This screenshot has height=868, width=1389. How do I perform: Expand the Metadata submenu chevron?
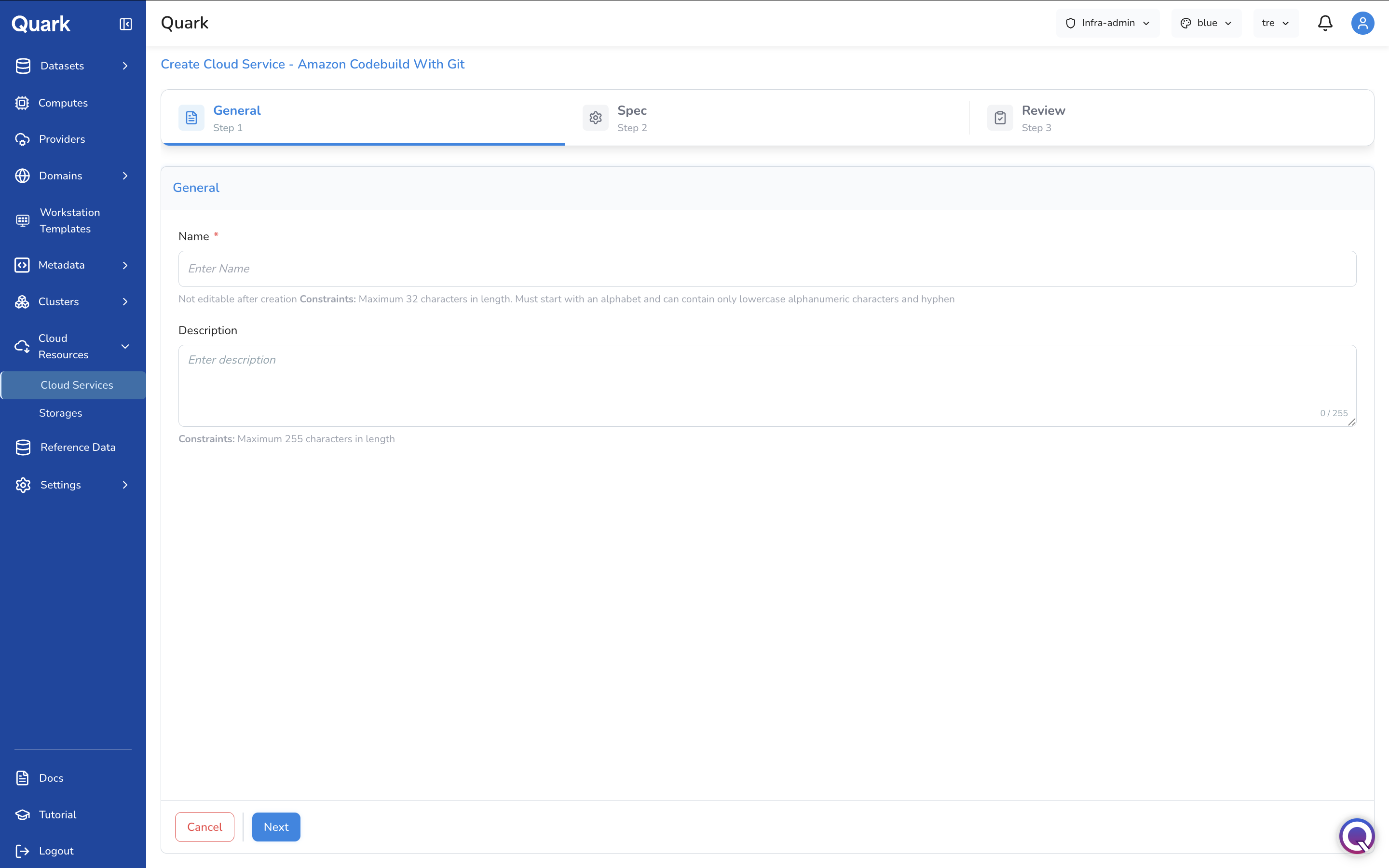pyautogui.click(x=125, y=265)
